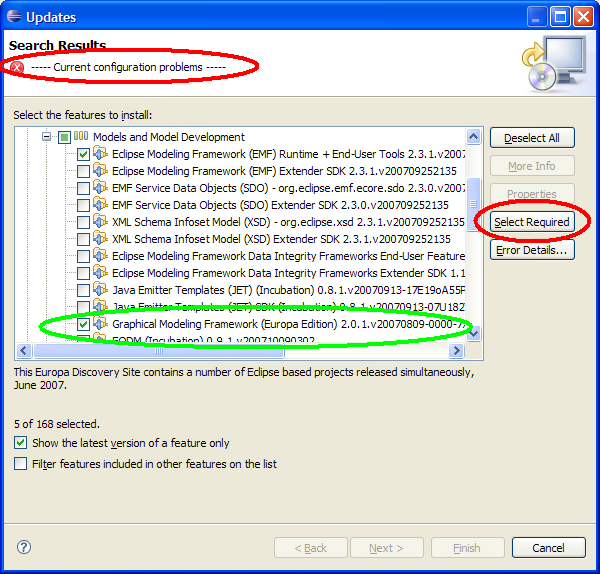Open Error Details dialog
The width and height of the screenshot is (600, 574).
pyautogui.click(x=532, y=250)
